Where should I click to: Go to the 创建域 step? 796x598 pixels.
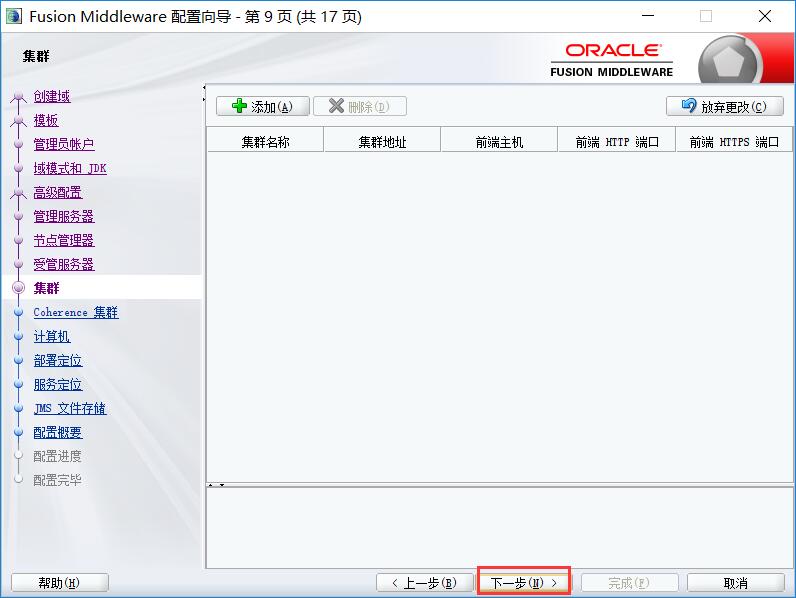click(52, 96)
